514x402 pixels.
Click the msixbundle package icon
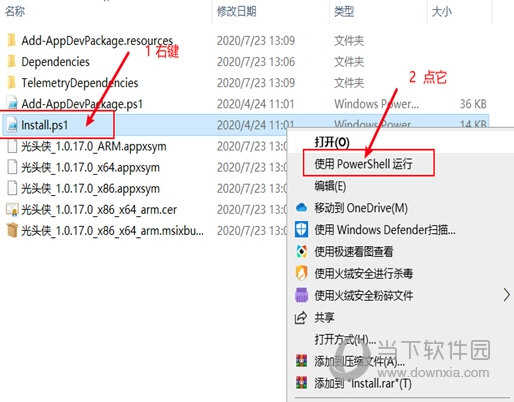point(12,230)
